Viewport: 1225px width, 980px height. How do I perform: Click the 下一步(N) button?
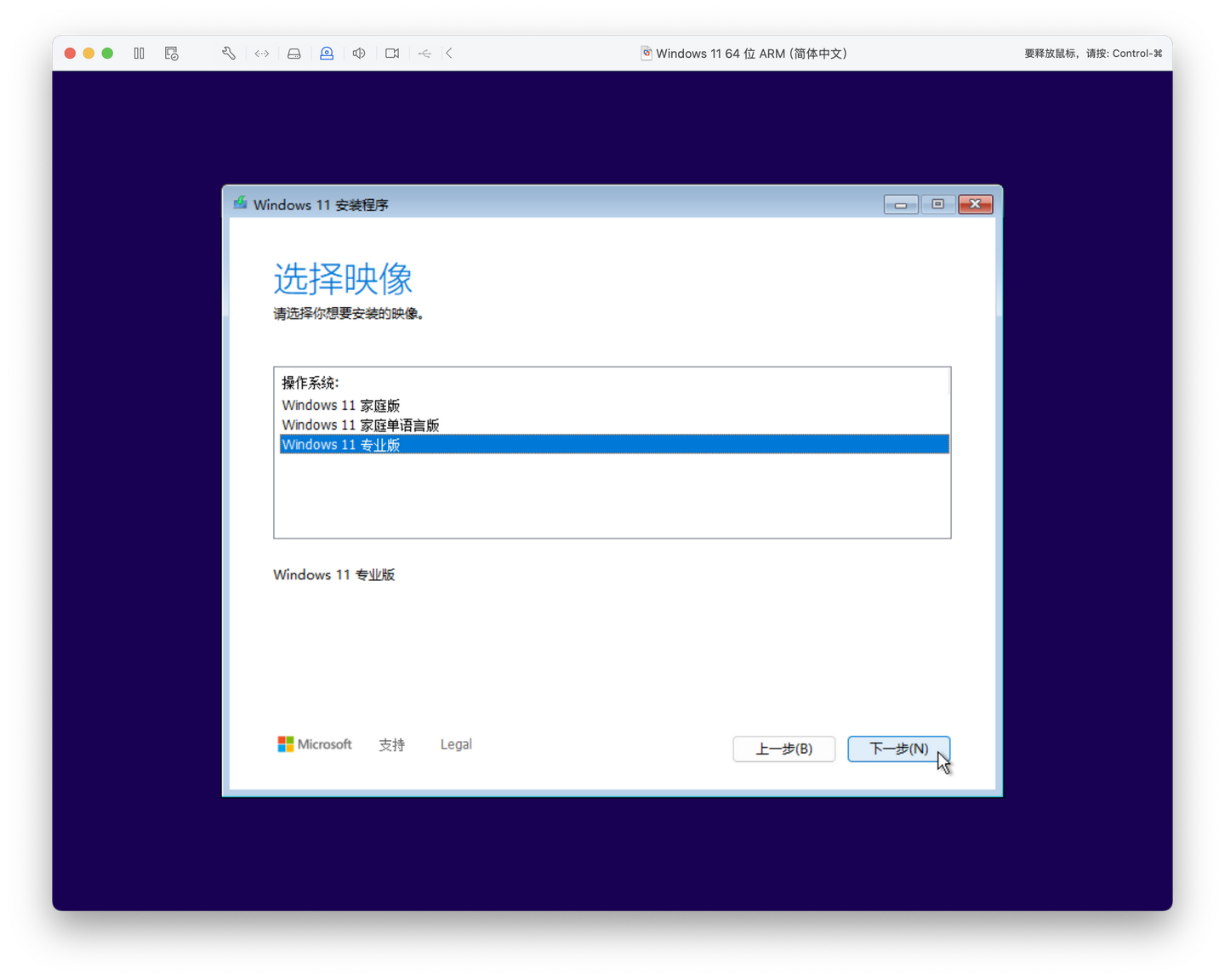tap(898, 749)
